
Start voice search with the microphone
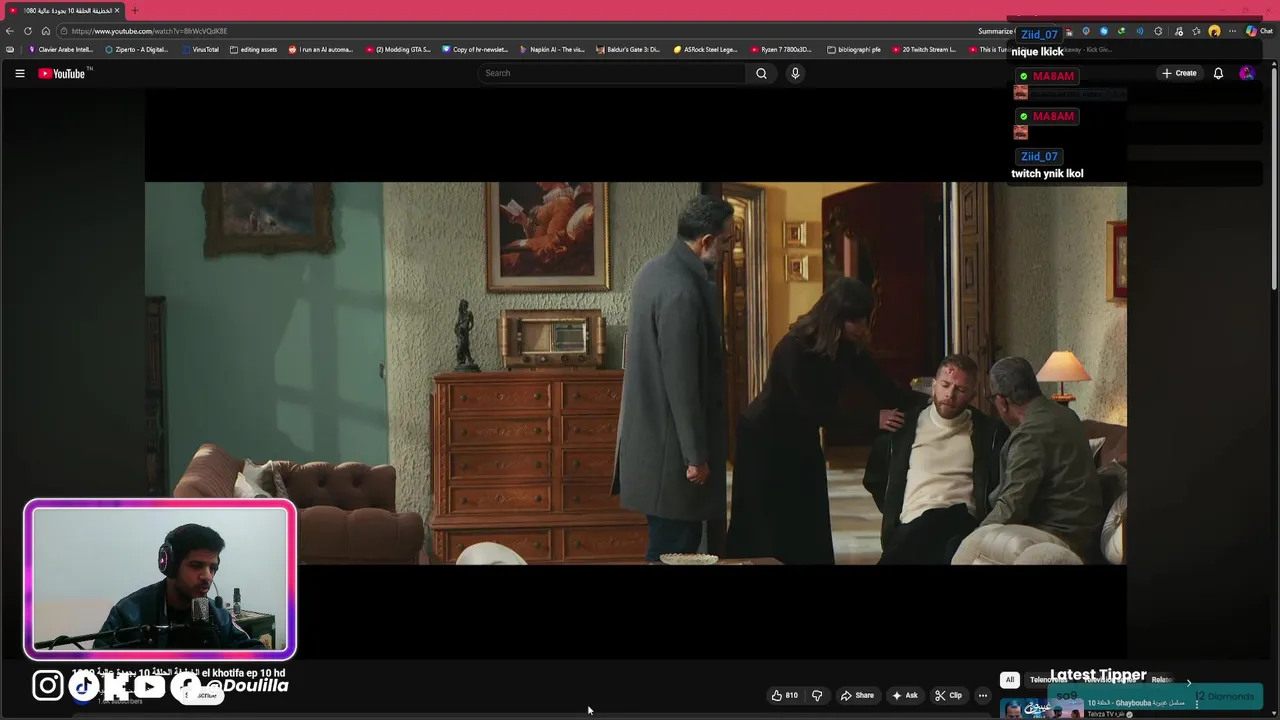795,73
